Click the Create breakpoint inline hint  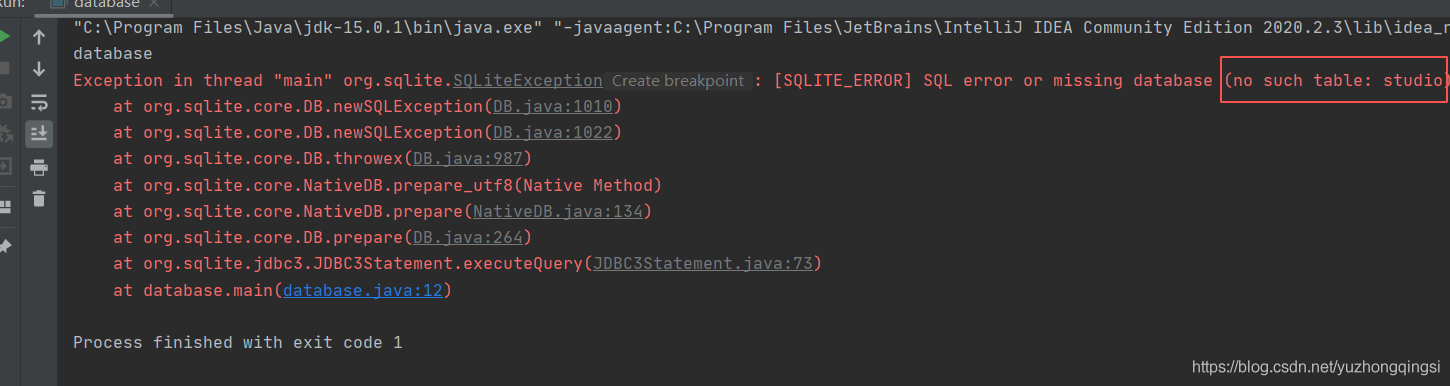(x=678, y=80)
